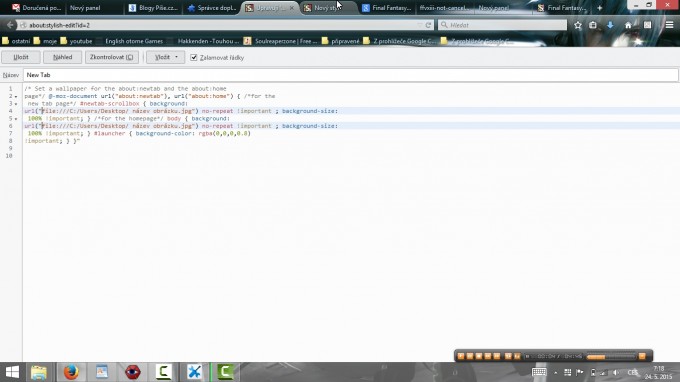
Task: Open the clock showing 7:18
Action: coord(658,372)
